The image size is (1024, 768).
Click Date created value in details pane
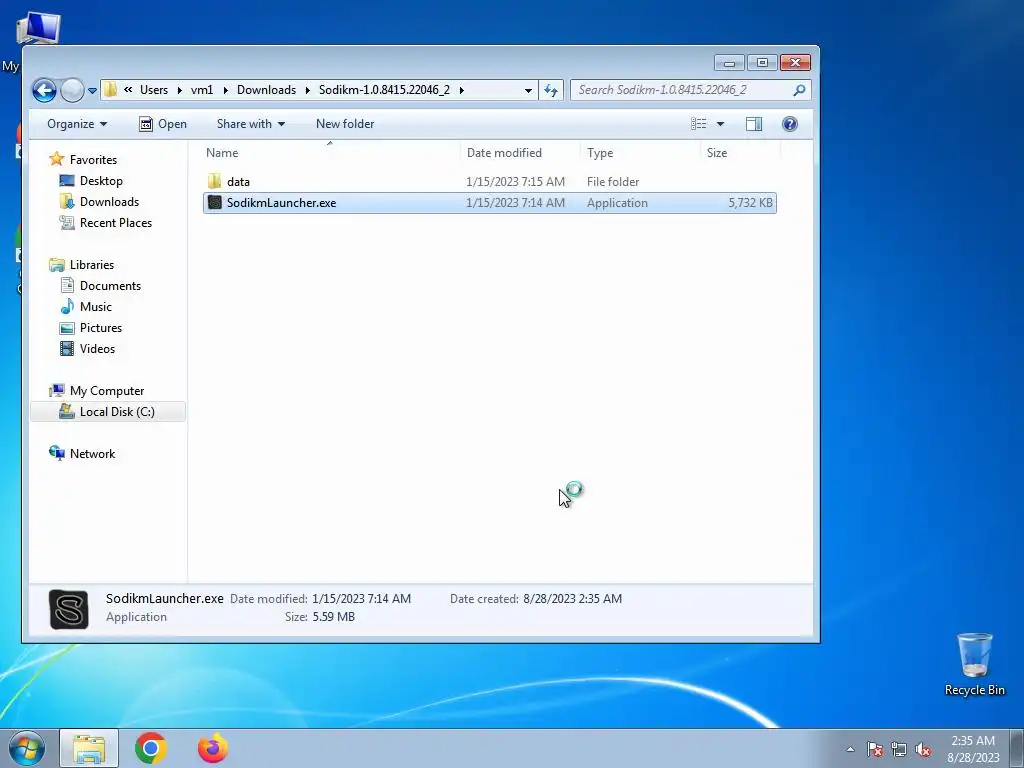(x=572, y=598)
